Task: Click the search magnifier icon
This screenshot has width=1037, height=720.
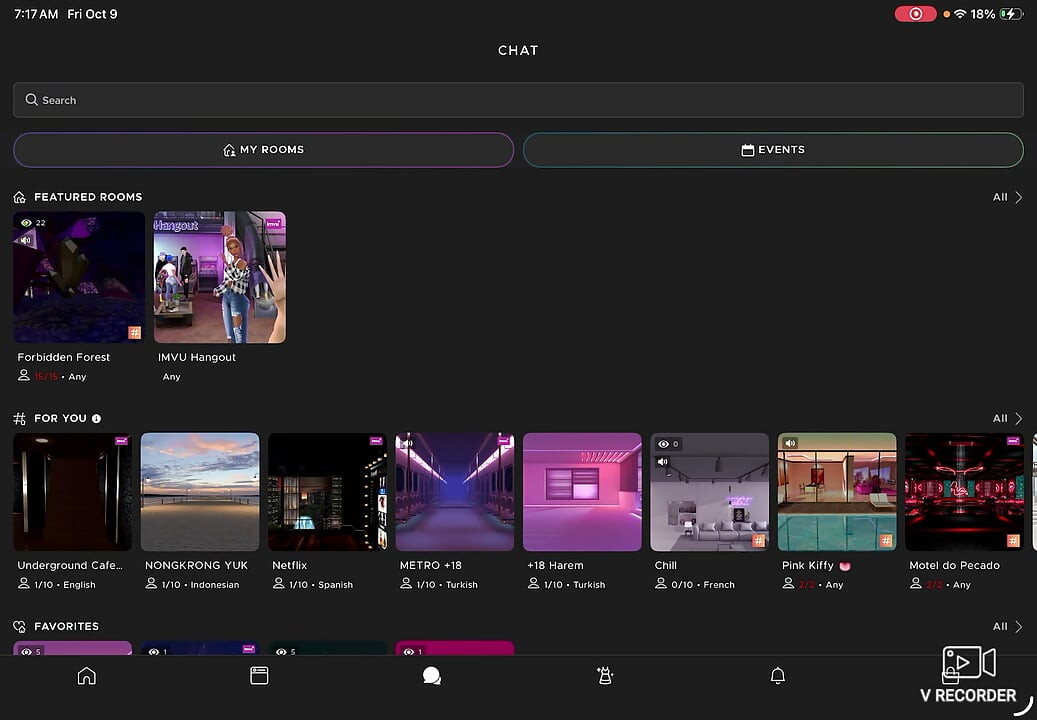Action: (x=31, y=100)
